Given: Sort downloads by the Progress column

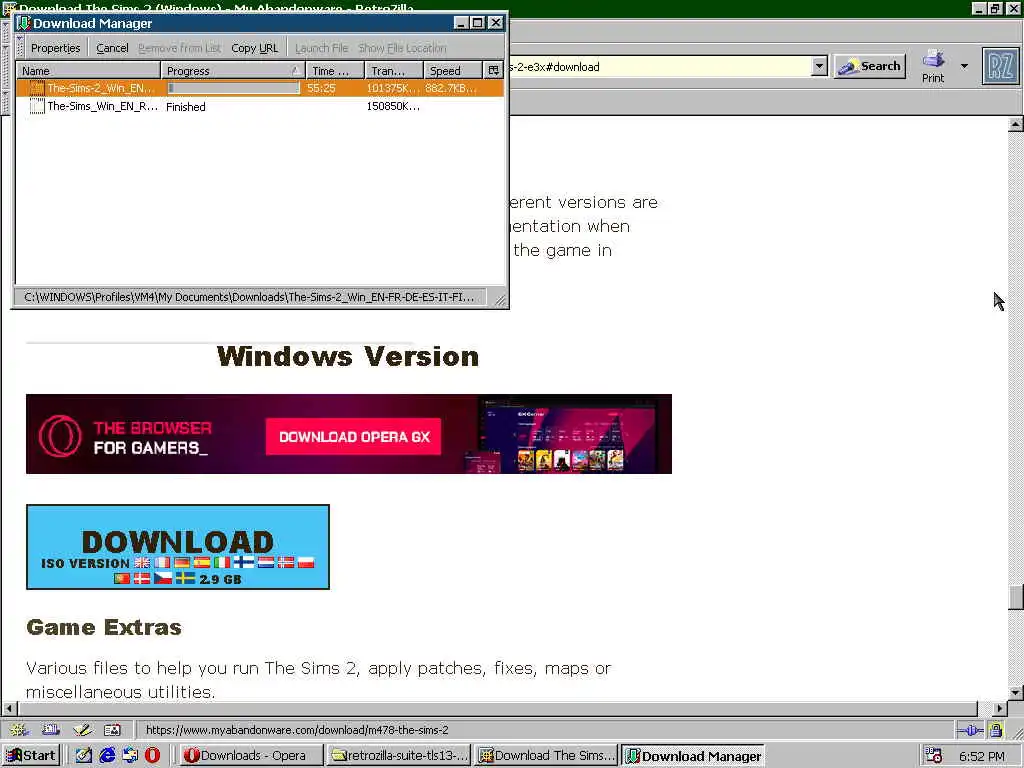Looking at the screenshot, I should [233, 71].
